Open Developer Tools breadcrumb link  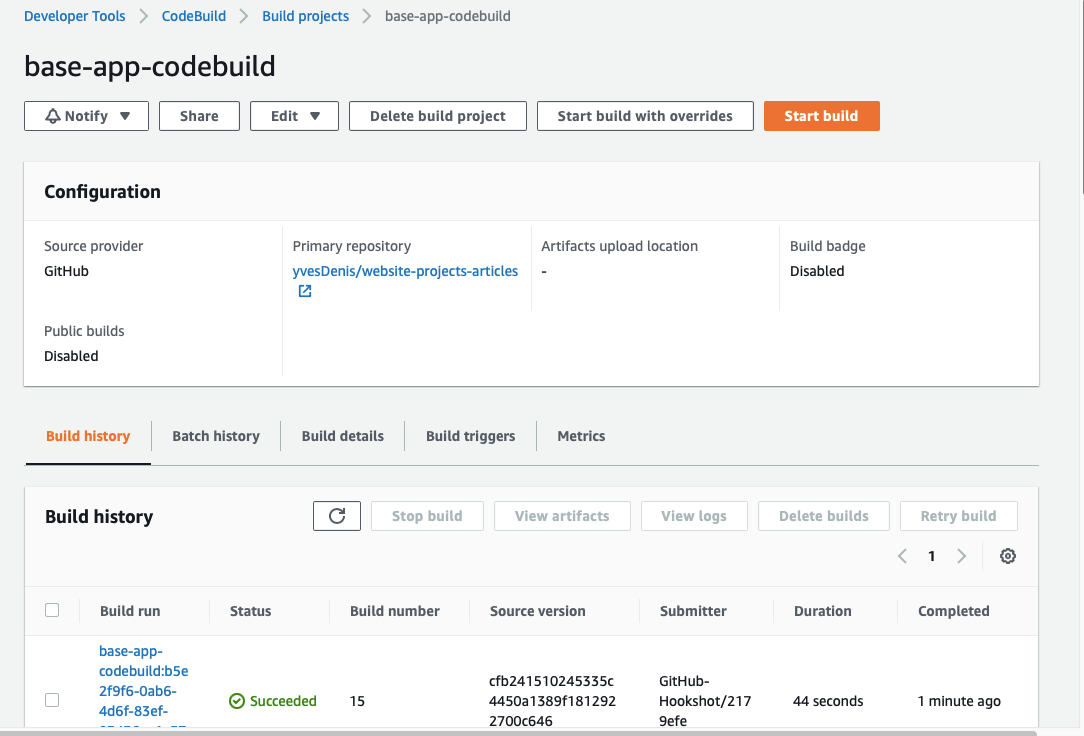75,16
